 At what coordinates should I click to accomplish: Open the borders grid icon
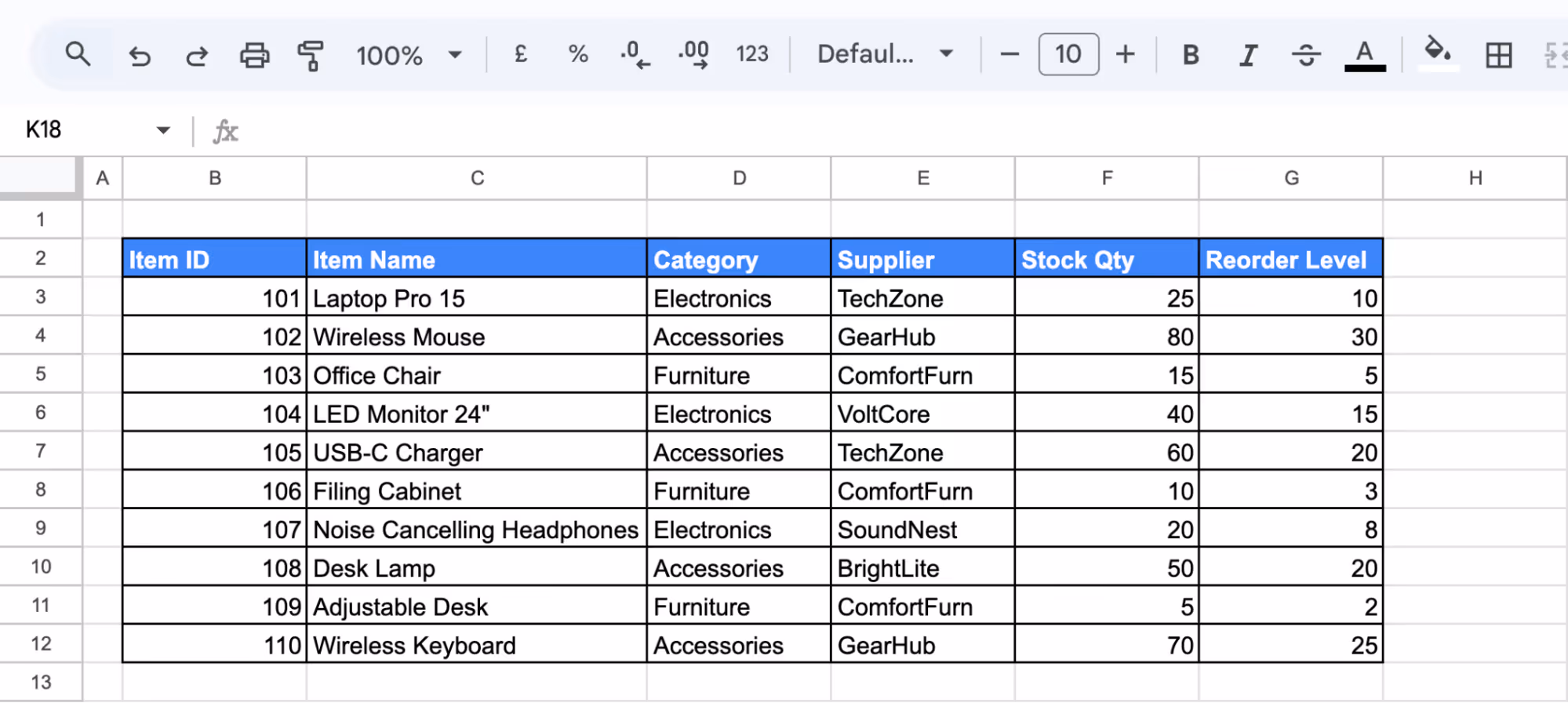[1498, 56]
